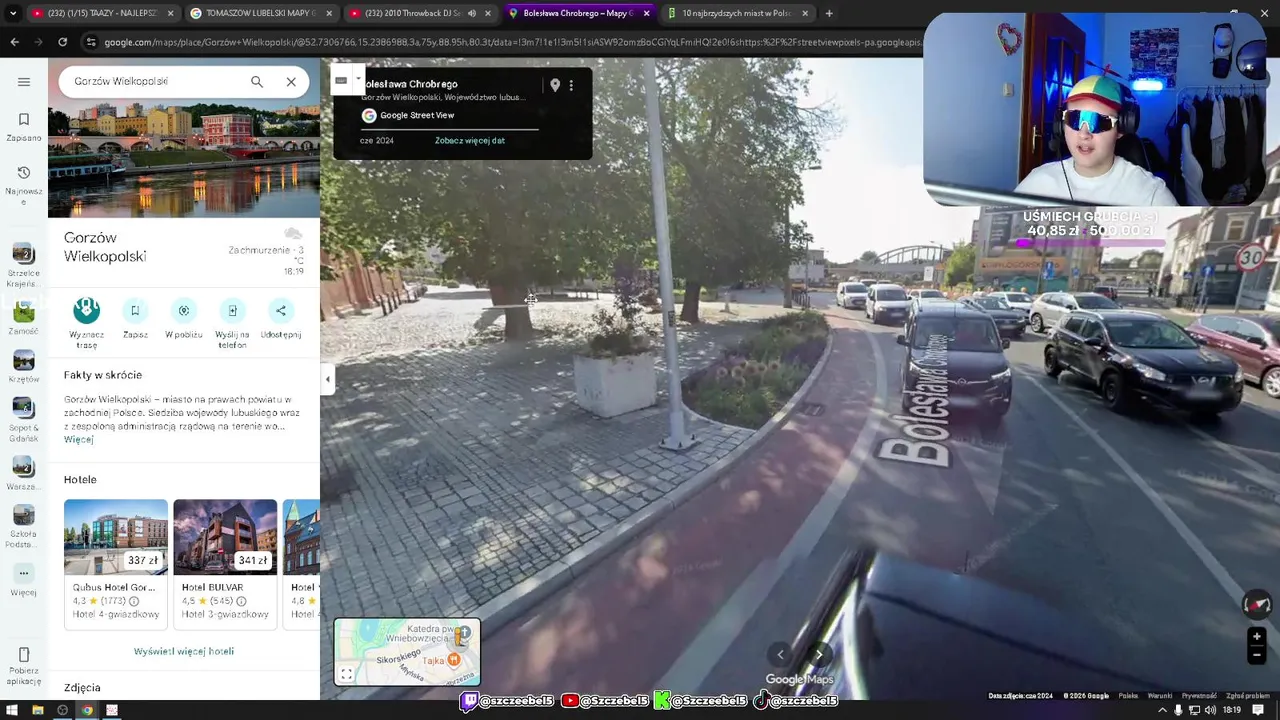Click Zgłoś problem footer link
This screenshot has height=720, width=1280.
tap(1247, 696)
